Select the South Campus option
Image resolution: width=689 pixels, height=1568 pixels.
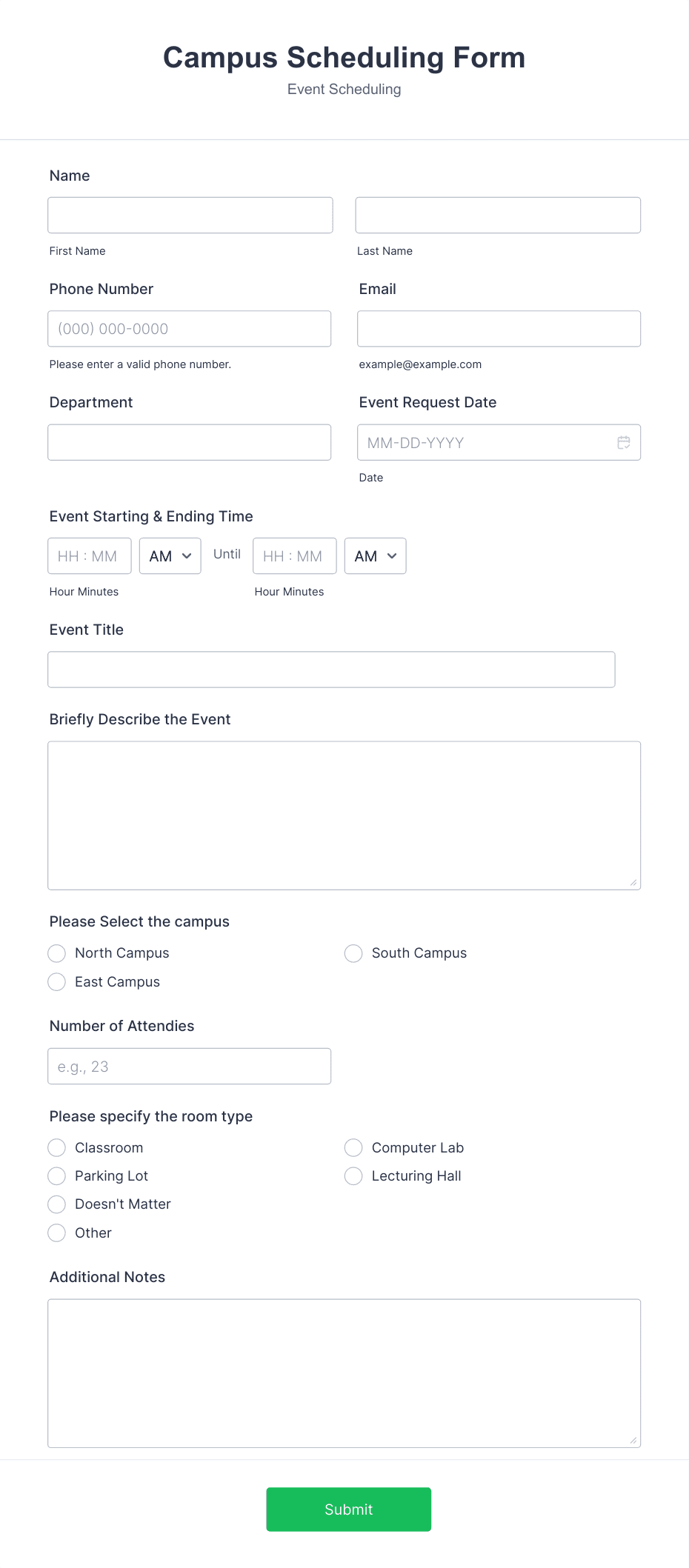353,953
